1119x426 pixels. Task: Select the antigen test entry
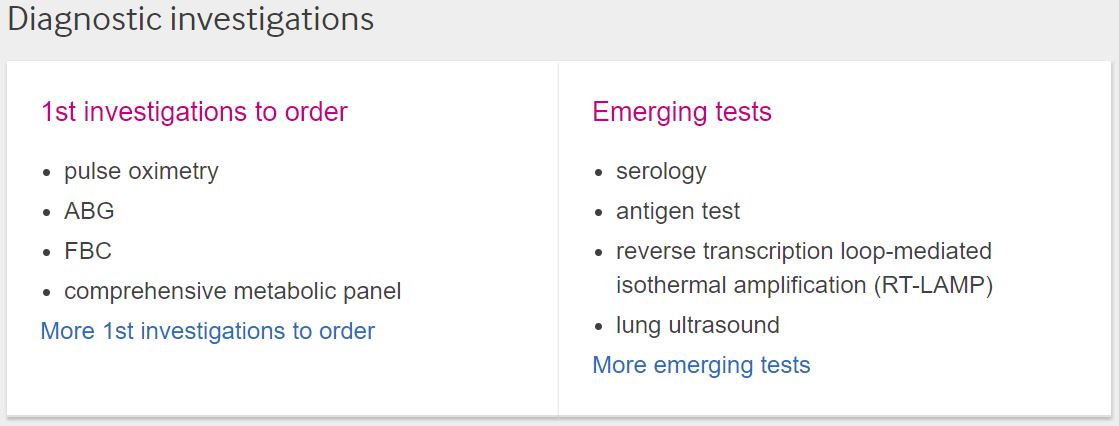click(x=678, y=211)
